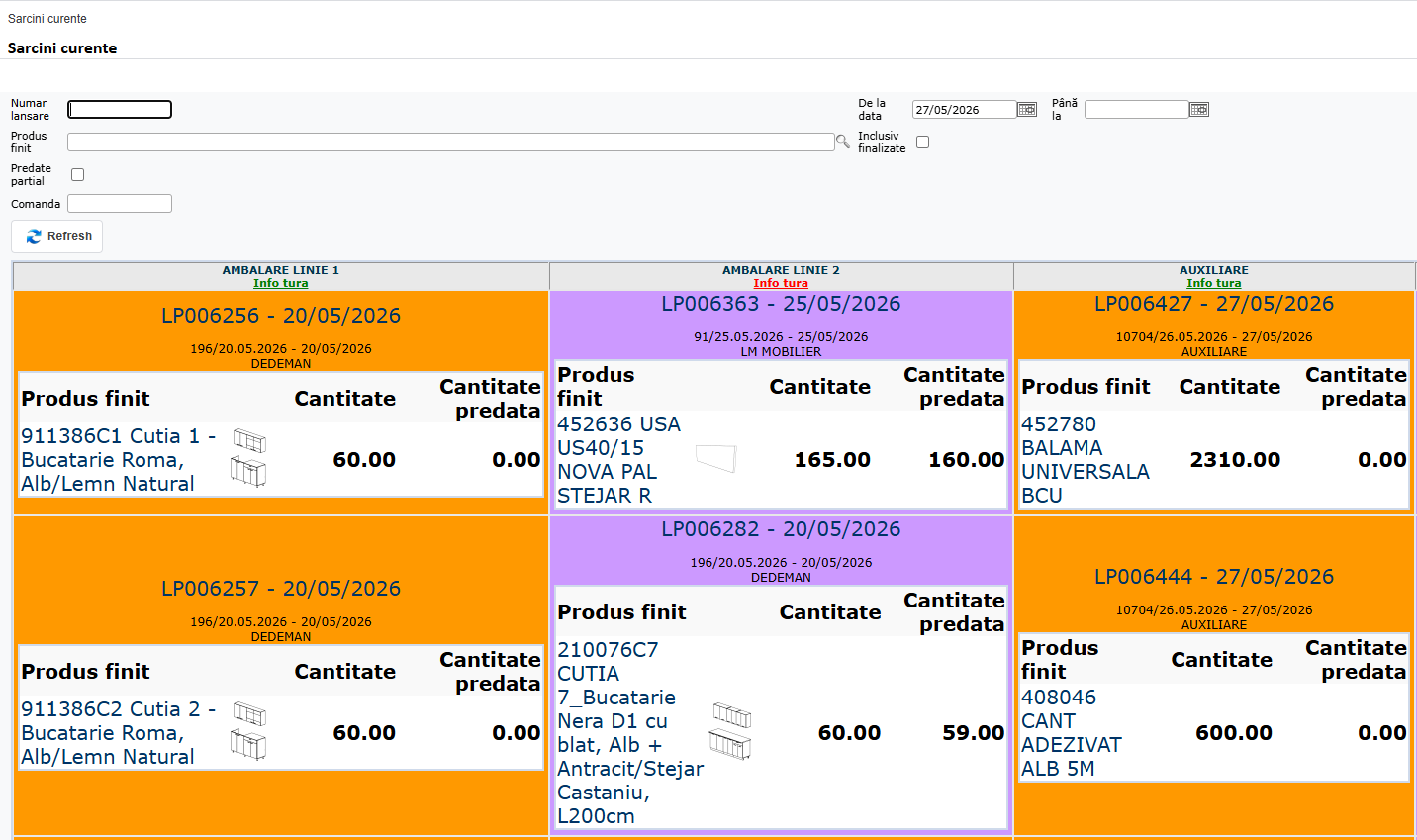Click quantity 2310.00 for BALAMA UNIVERSALA
The height and width of the screenshot is (840, 1417).
click(1235, 460)
